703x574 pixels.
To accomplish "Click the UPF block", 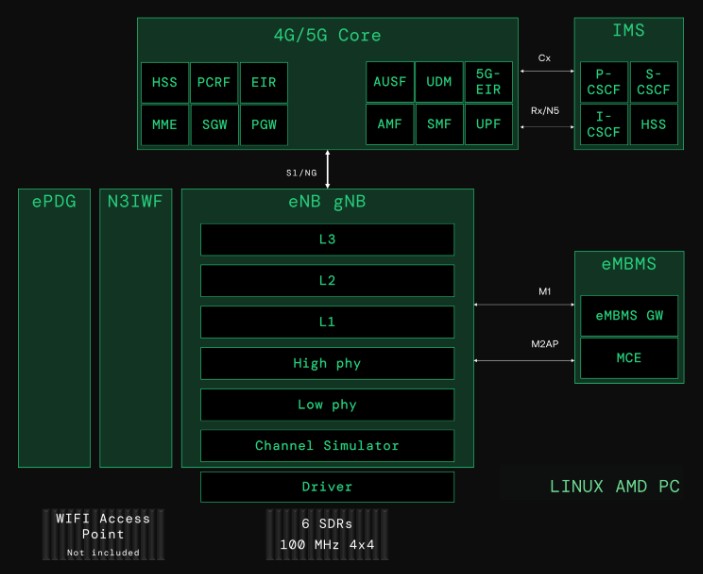I will pyautogui.click(x=489, y=124).
